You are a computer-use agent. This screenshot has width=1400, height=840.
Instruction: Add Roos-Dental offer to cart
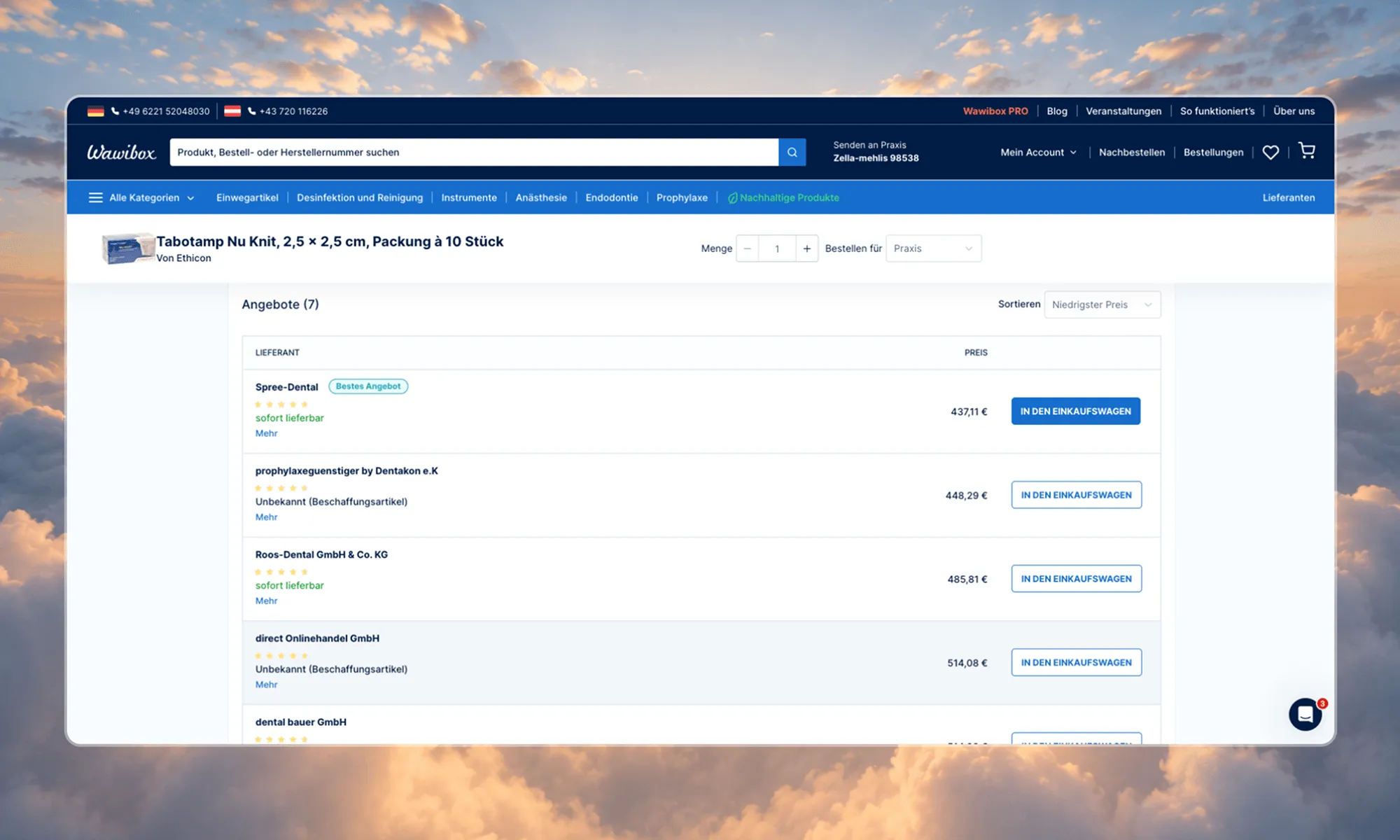1077,579
